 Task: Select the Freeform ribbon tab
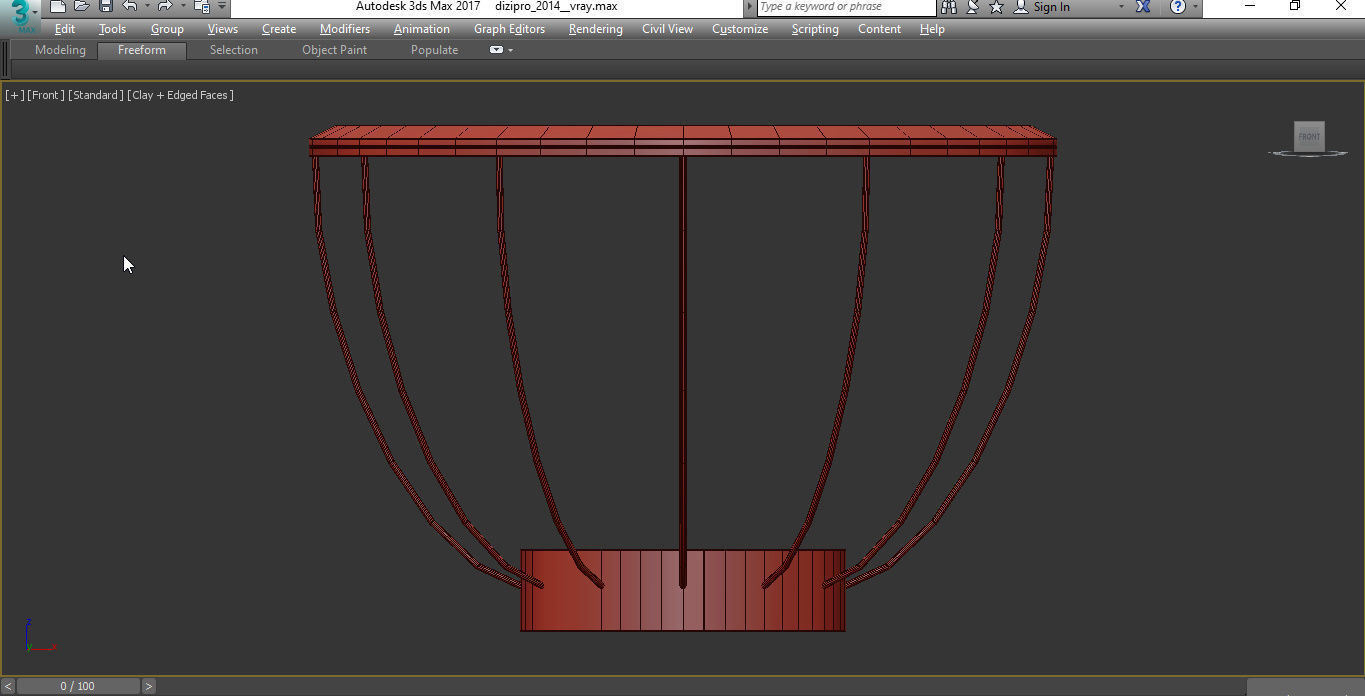click(x=142, y=50)
